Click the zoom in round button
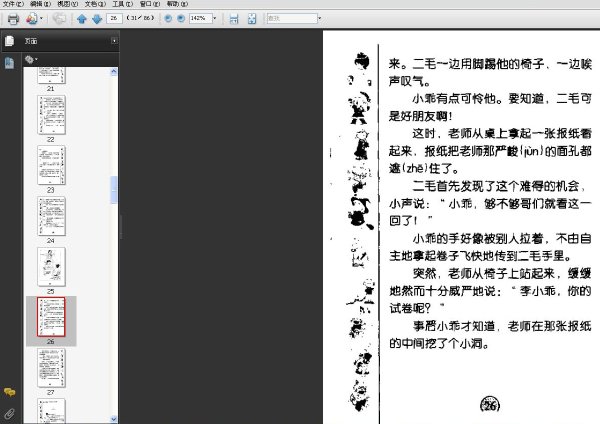The height and width of the screenshot is (424, 600). [181, 18]
